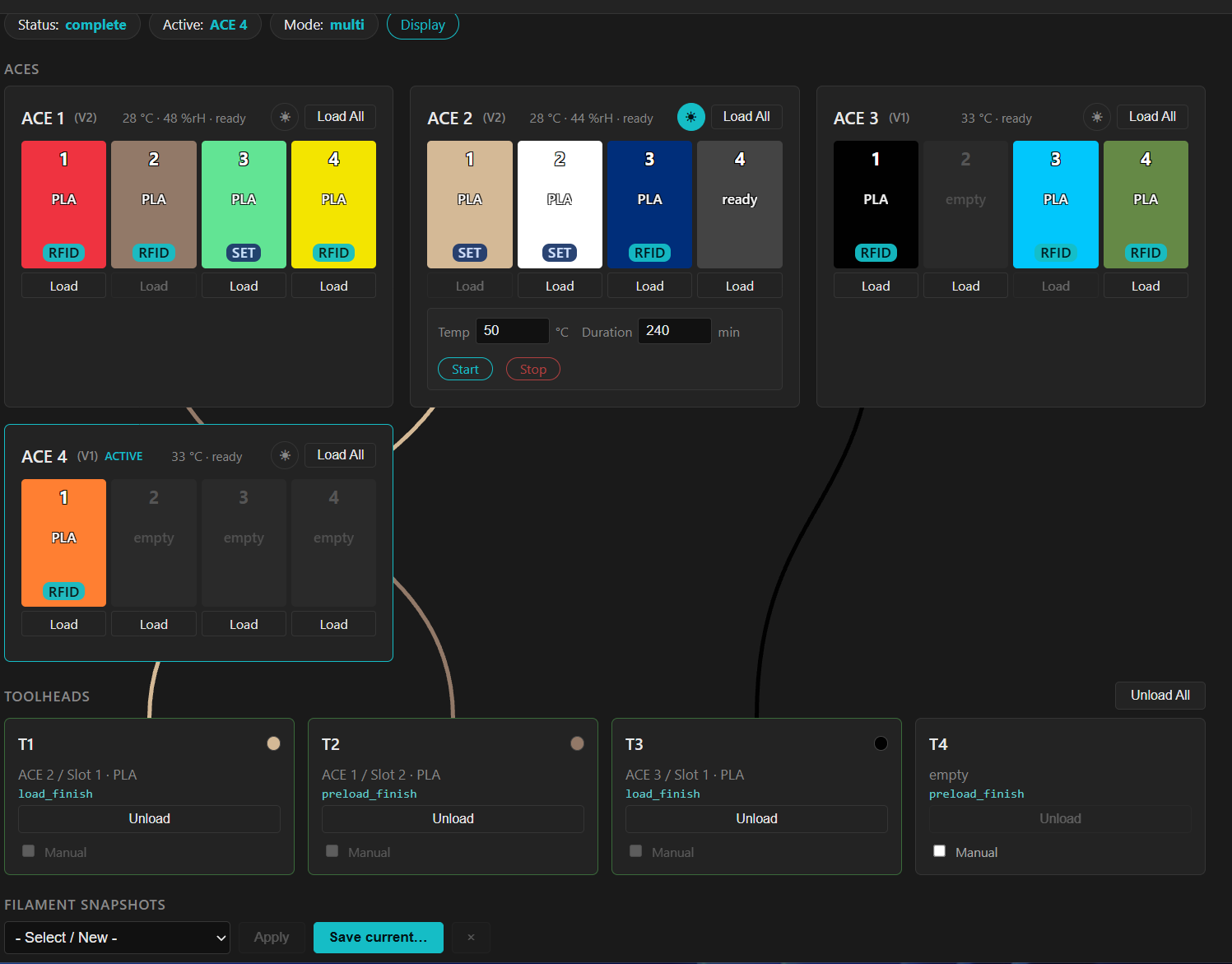Click the Status complete pill
The height and width of the screenshot is (964, 1232).
[x=72, y=25]
